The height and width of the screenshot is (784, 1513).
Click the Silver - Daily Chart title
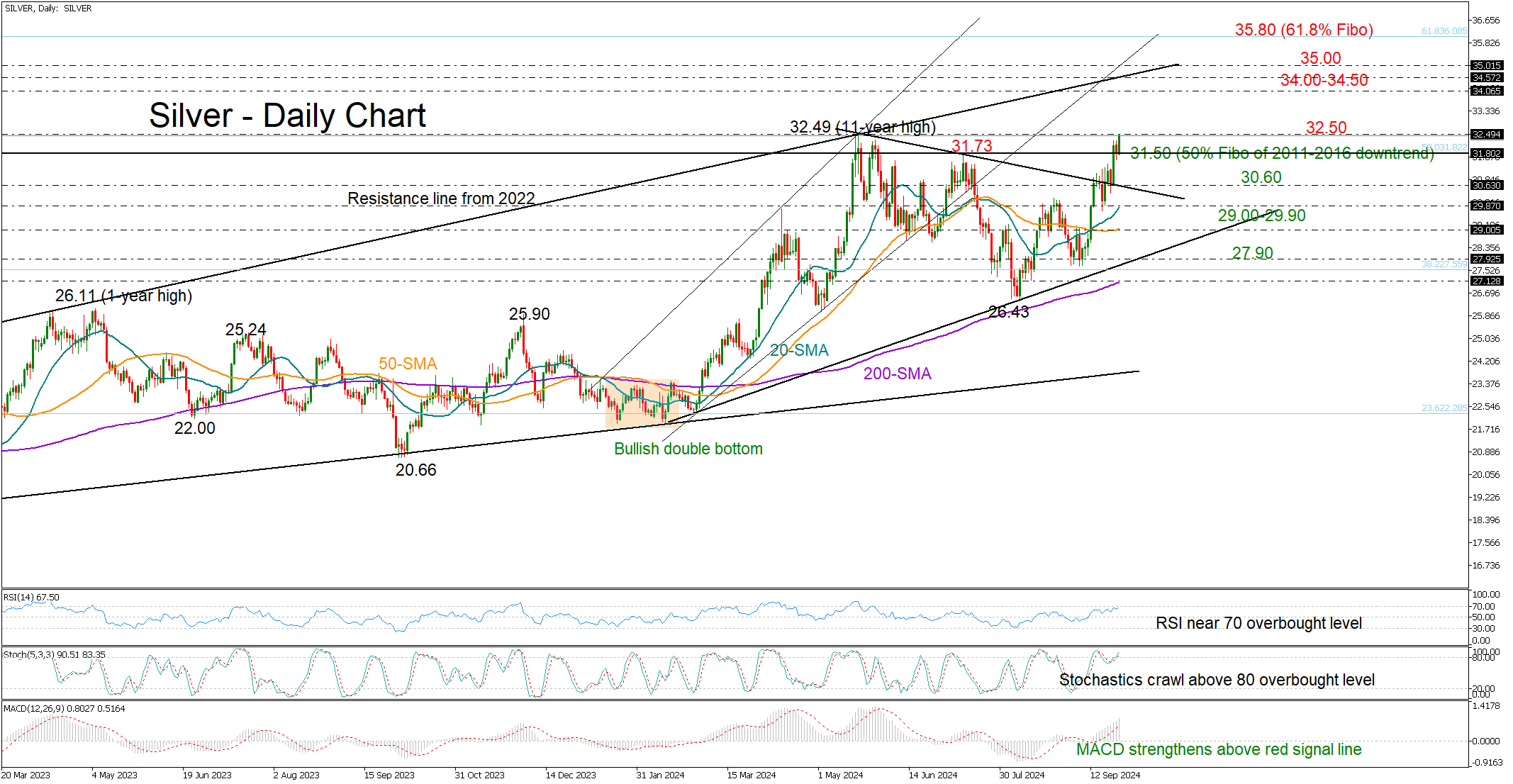(287, 116)
